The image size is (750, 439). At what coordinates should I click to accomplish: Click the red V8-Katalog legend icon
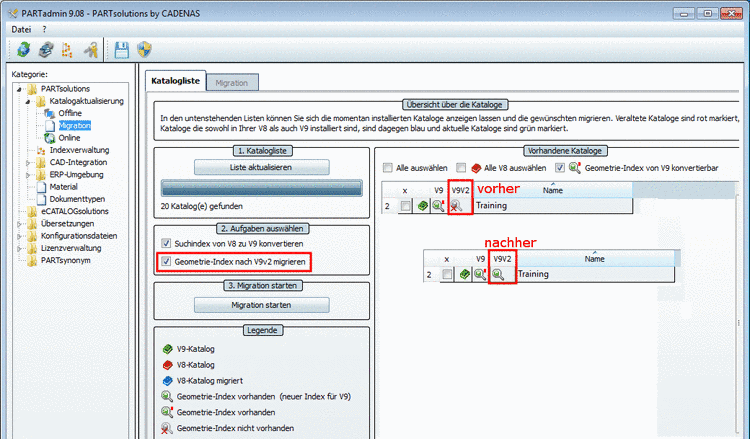pos(167,365)
